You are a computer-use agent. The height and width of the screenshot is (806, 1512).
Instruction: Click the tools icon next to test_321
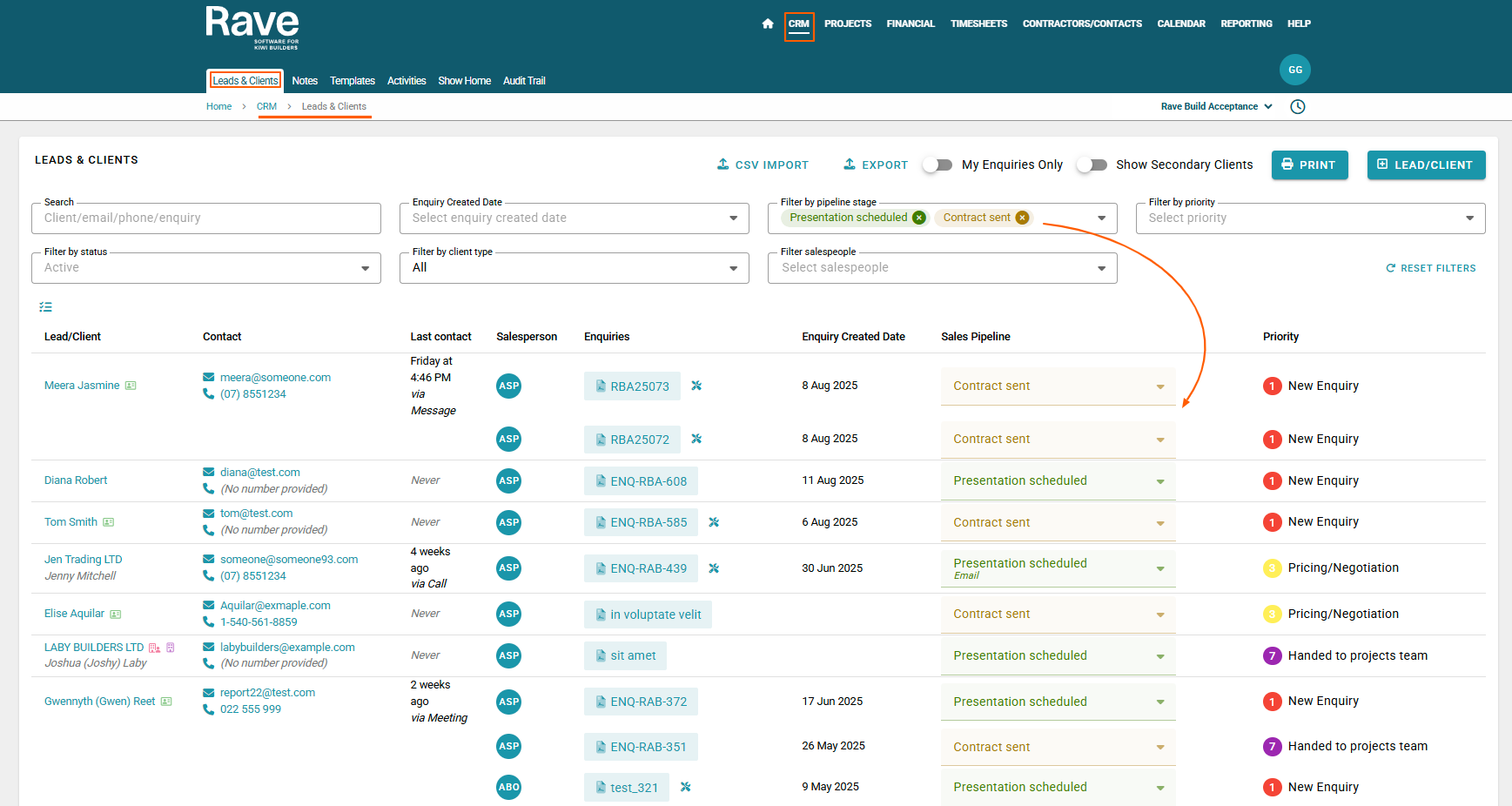point(685,787)
